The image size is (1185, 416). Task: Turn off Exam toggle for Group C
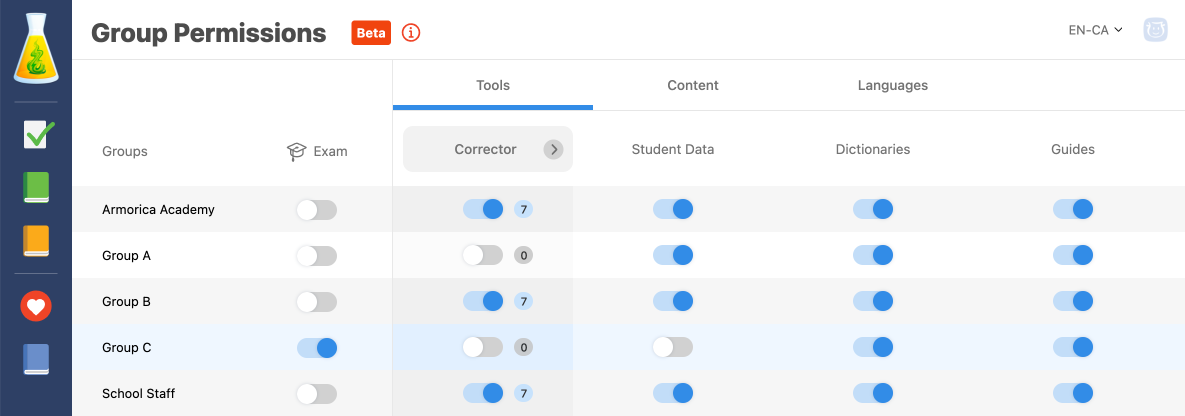[x=317, y=348]
